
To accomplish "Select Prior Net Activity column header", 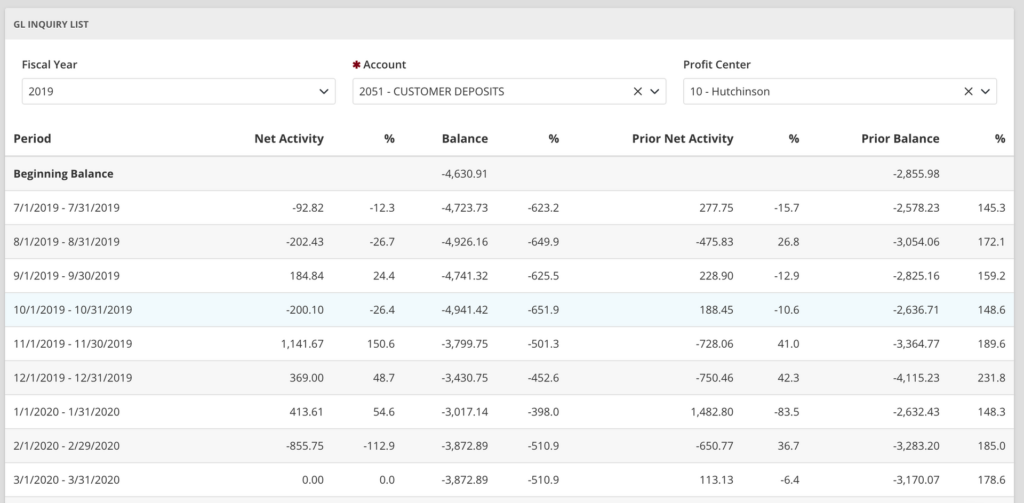I will point(682,139).
